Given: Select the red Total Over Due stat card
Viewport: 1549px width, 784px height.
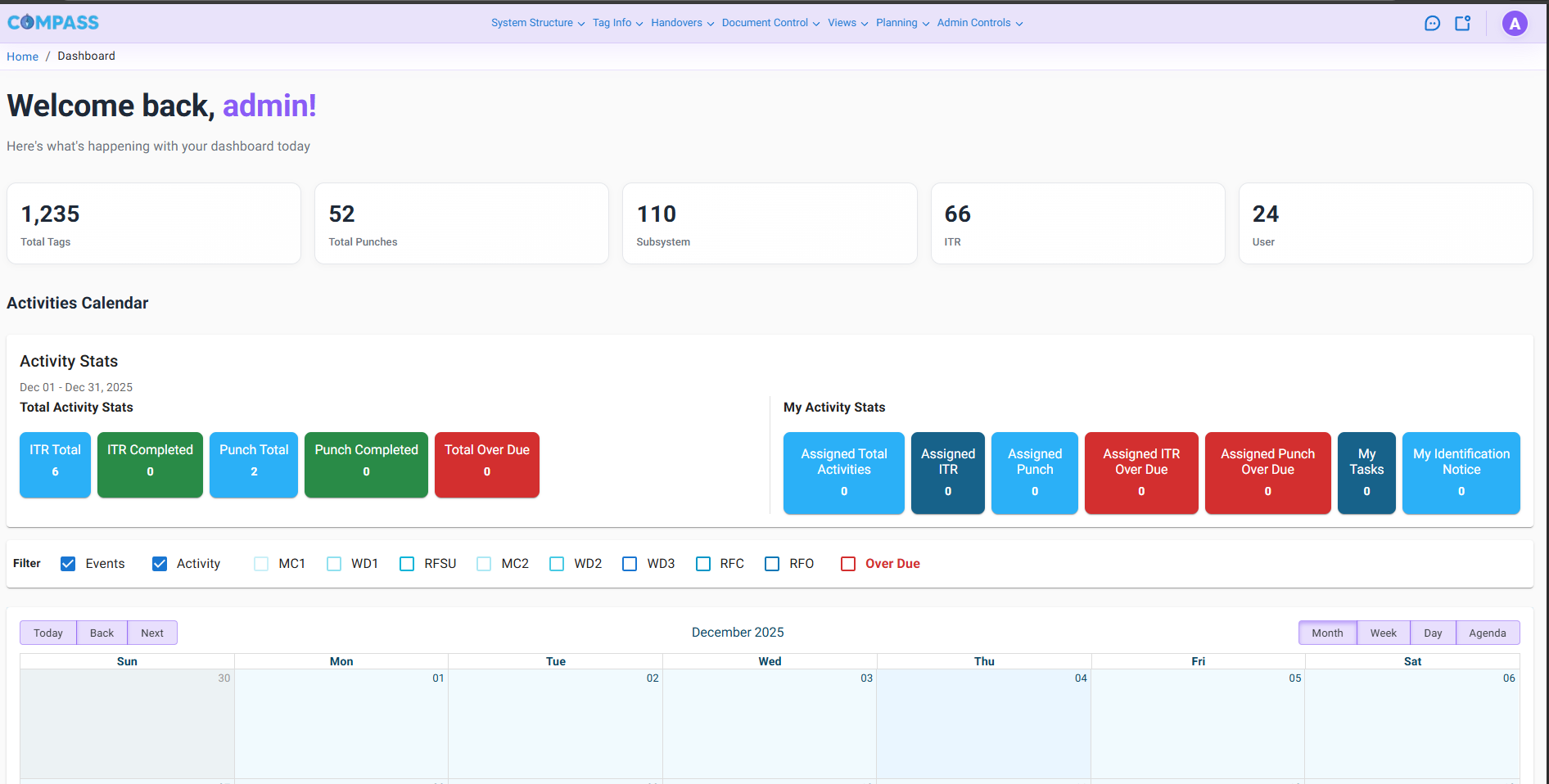Looking at the screenshot, I should (x=486, y=465).
